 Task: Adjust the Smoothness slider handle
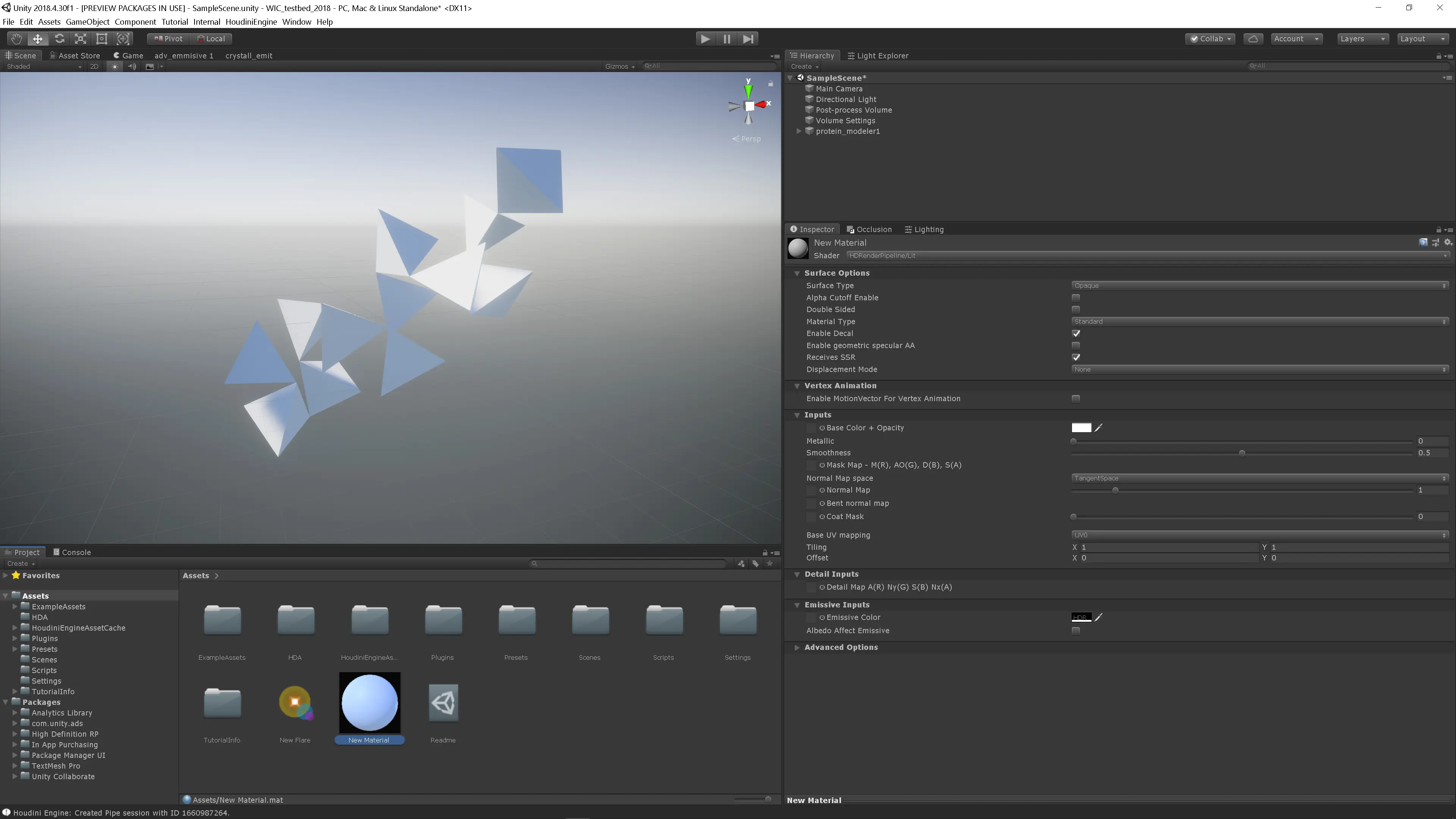pyautogui.click(x=1242, y=453)
